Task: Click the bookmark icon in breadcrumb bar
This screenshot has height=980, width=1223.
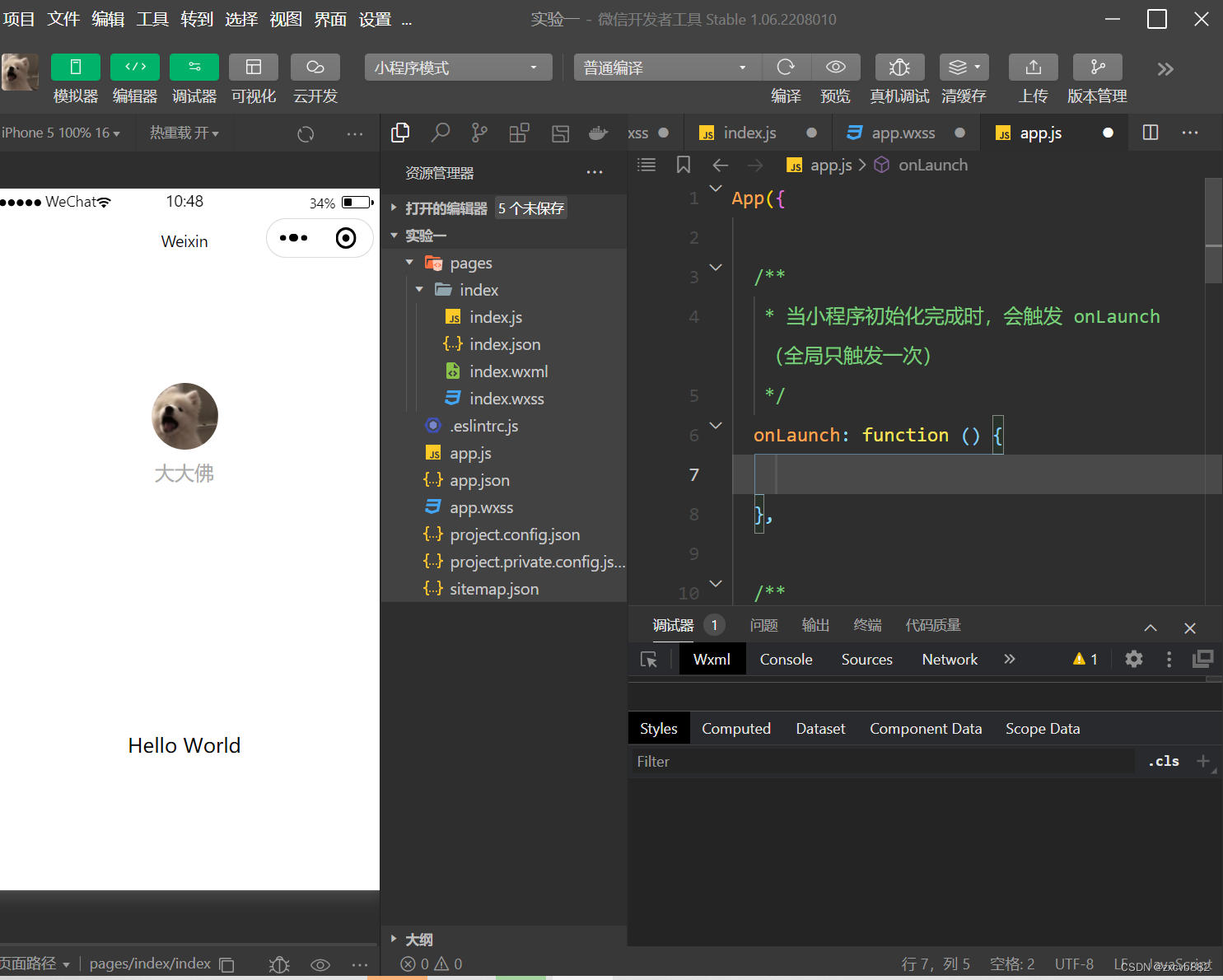Action: coord(684,165)
